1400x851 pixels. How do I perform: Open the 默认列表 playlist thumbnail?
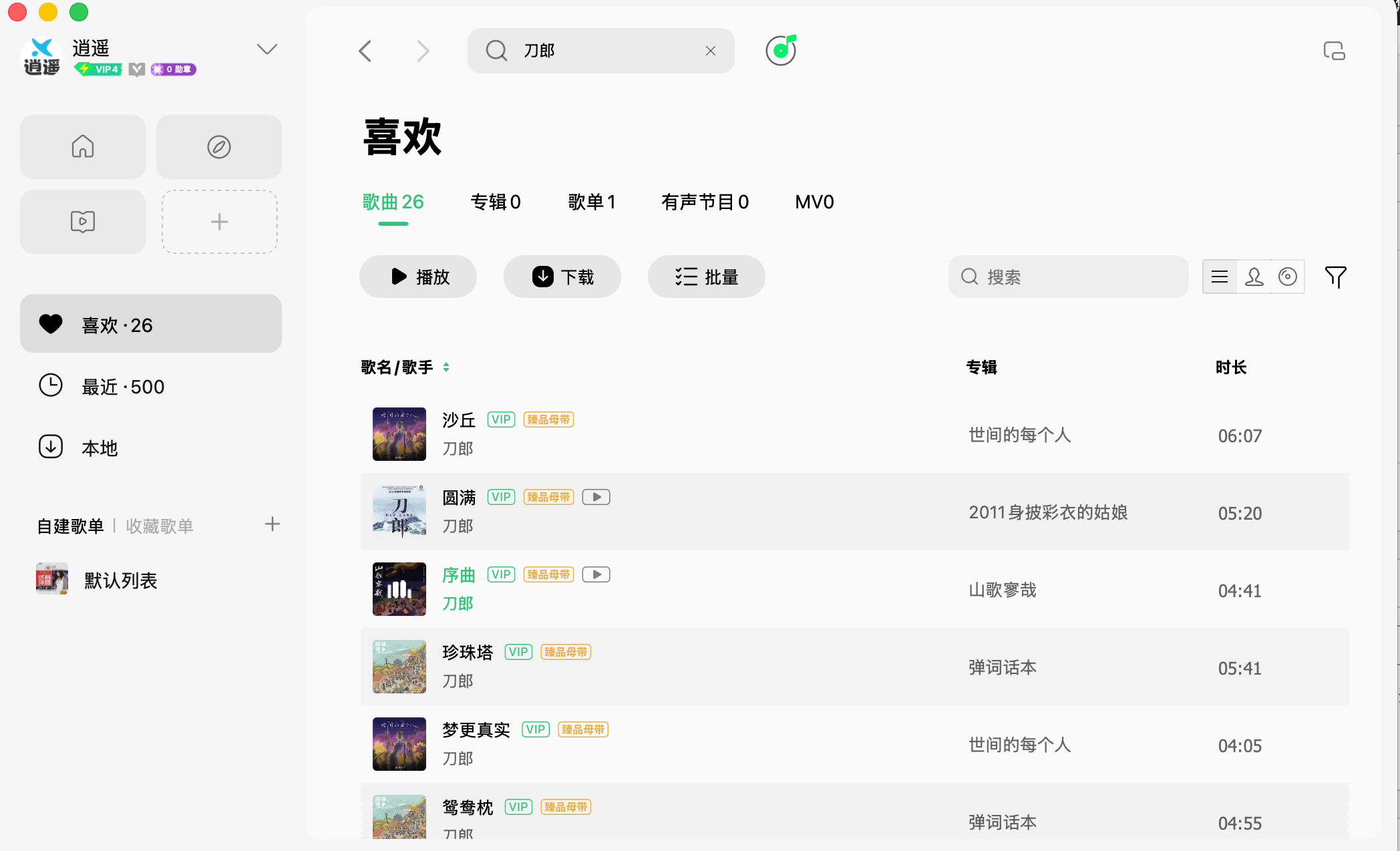click(51, 579)
